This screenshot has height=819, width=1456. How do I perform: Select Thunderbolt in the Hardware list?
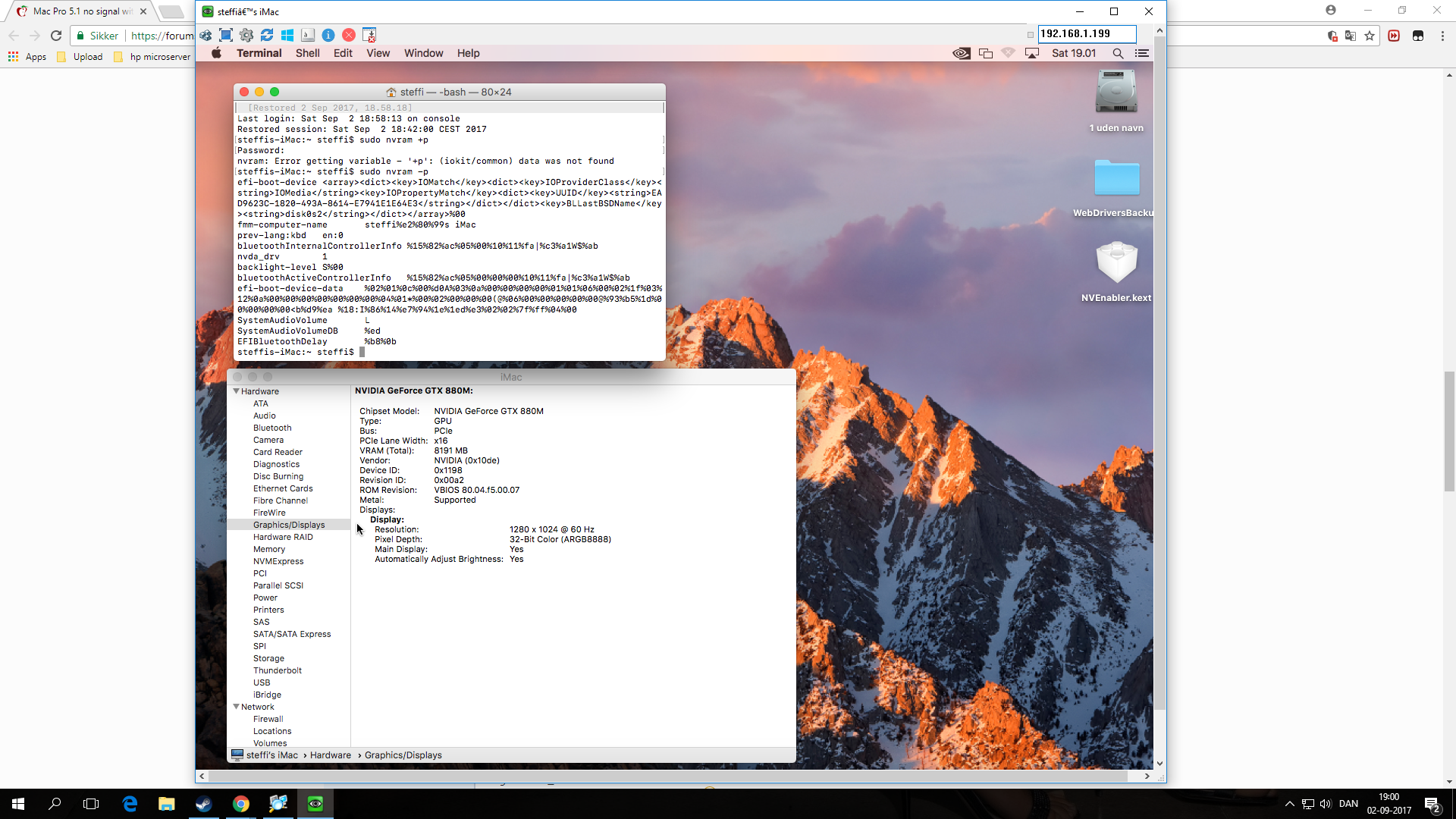click(278, 670)
